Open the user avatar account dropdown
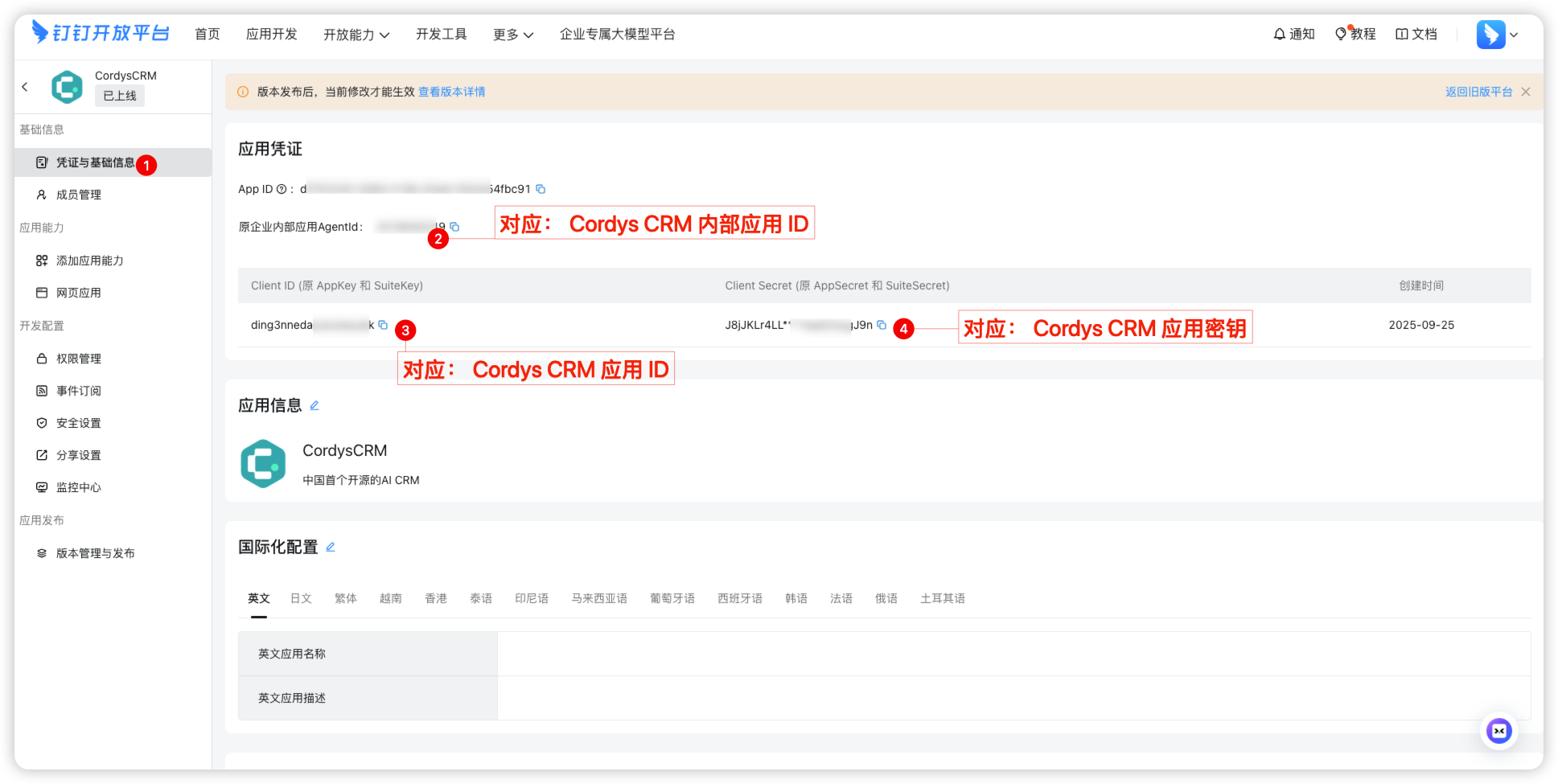This screenshot has height=784, width=1558. (1497, 35)
